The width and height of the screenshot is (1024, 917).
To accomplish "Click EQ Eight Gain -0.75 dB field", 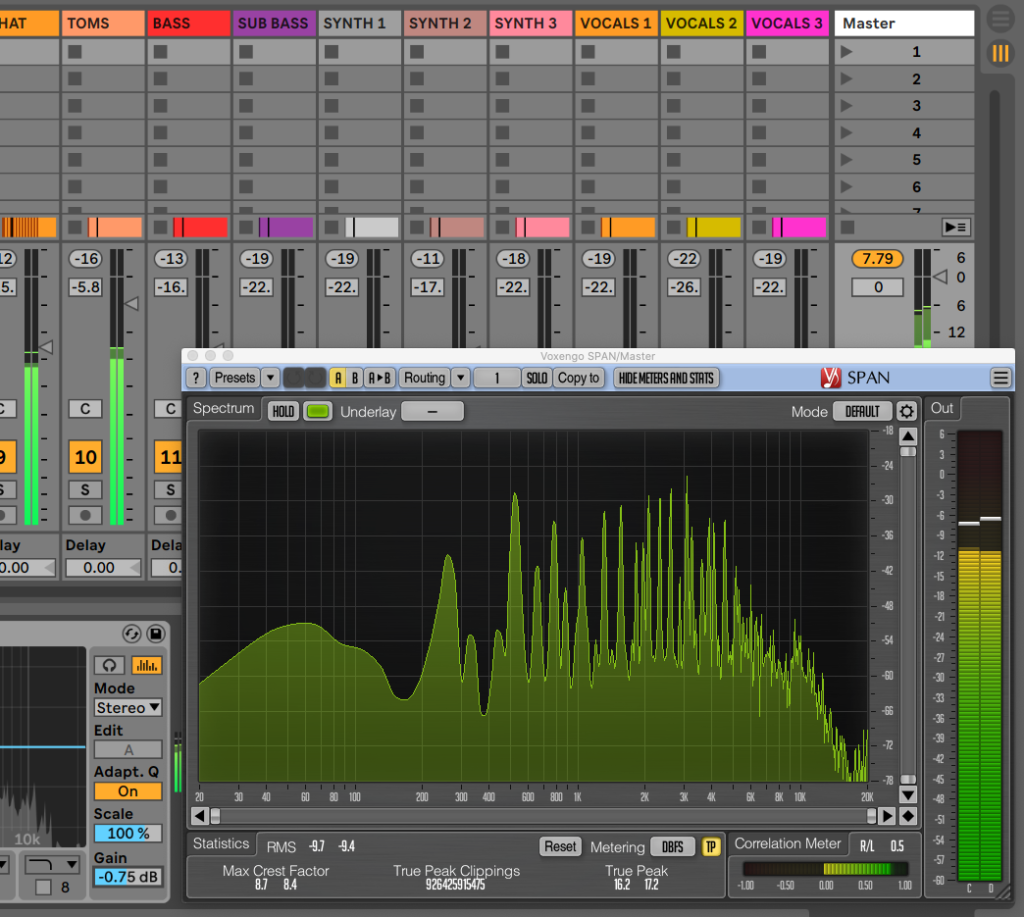I will tap(128, 877).
